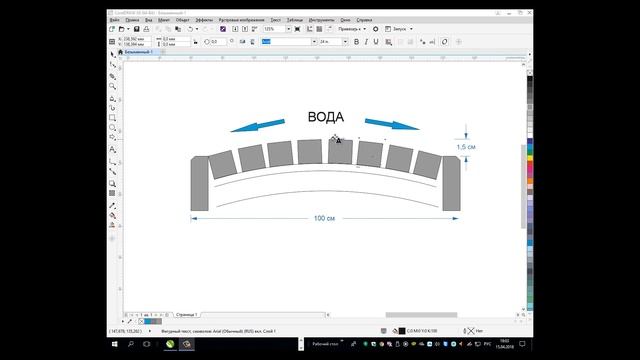Toggle the lock ratio padlock

tap(196, 42)
